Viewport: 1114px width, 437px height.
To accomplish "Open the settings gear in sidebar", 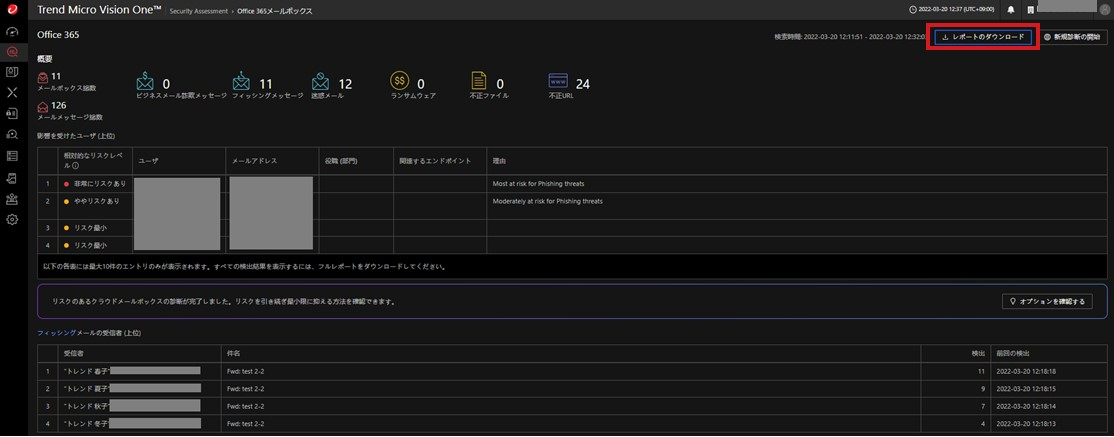I will [x=13, y=219].
